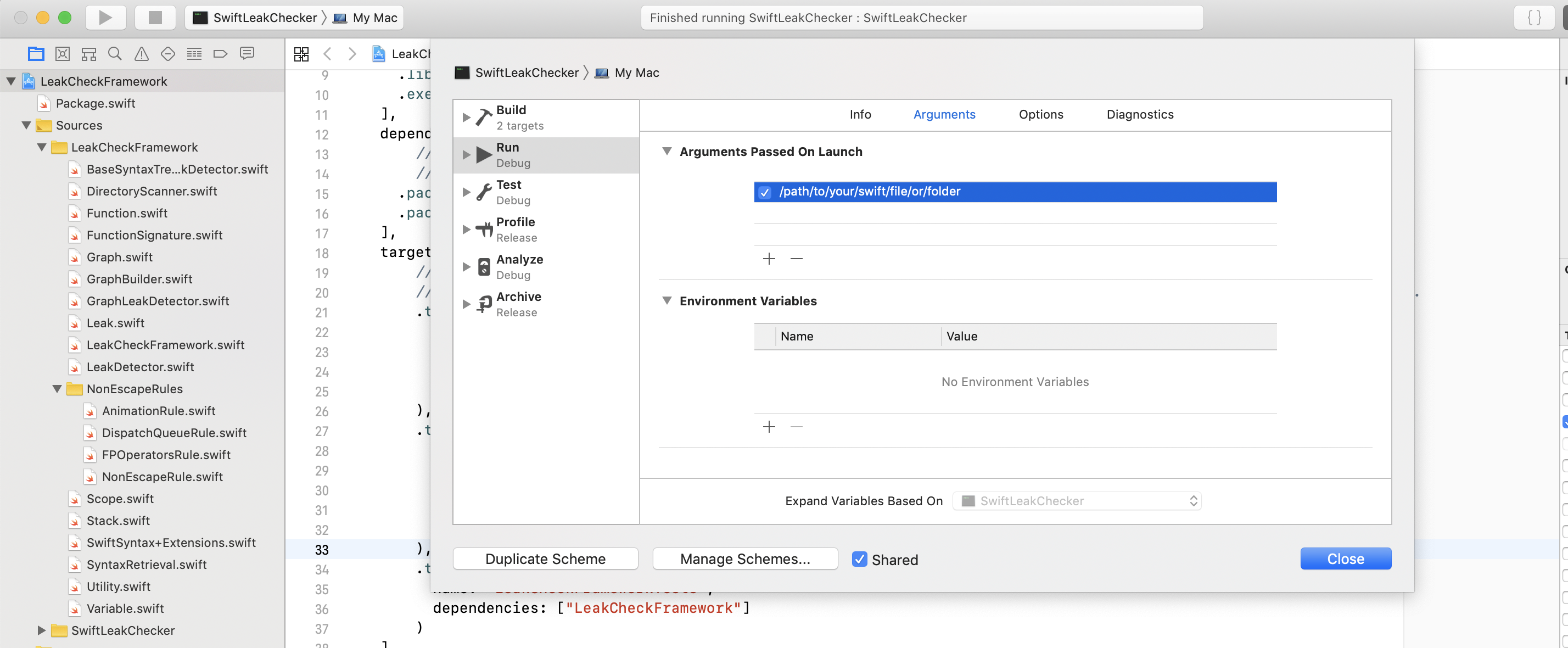Viewport: 1568px width, 648px height.
Task: Uncheck the /path/to/your/swift argument checkbox
Action: (x=765, y=192)
